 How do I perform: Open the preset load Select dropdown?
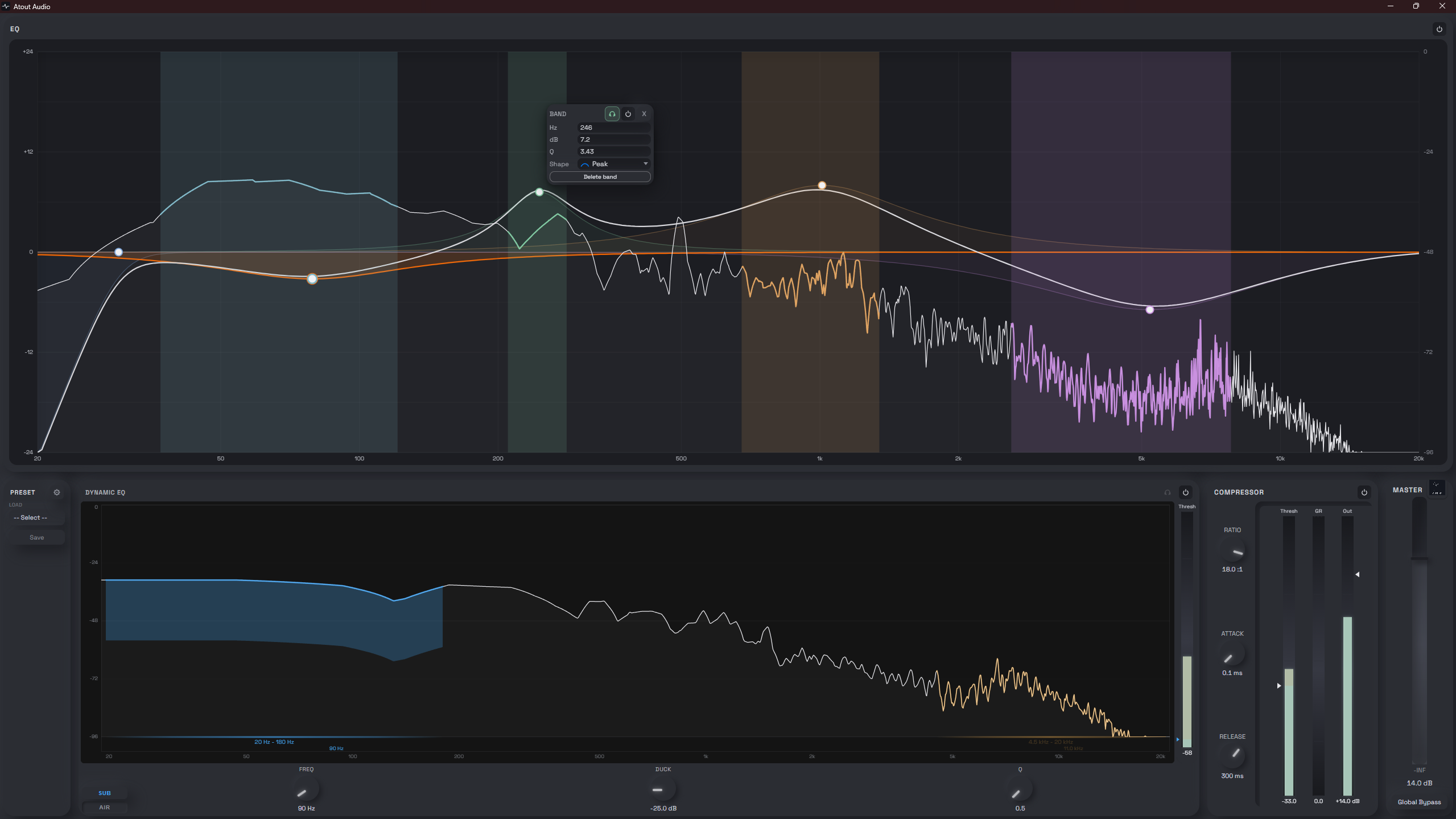click(x=37, y=518)
